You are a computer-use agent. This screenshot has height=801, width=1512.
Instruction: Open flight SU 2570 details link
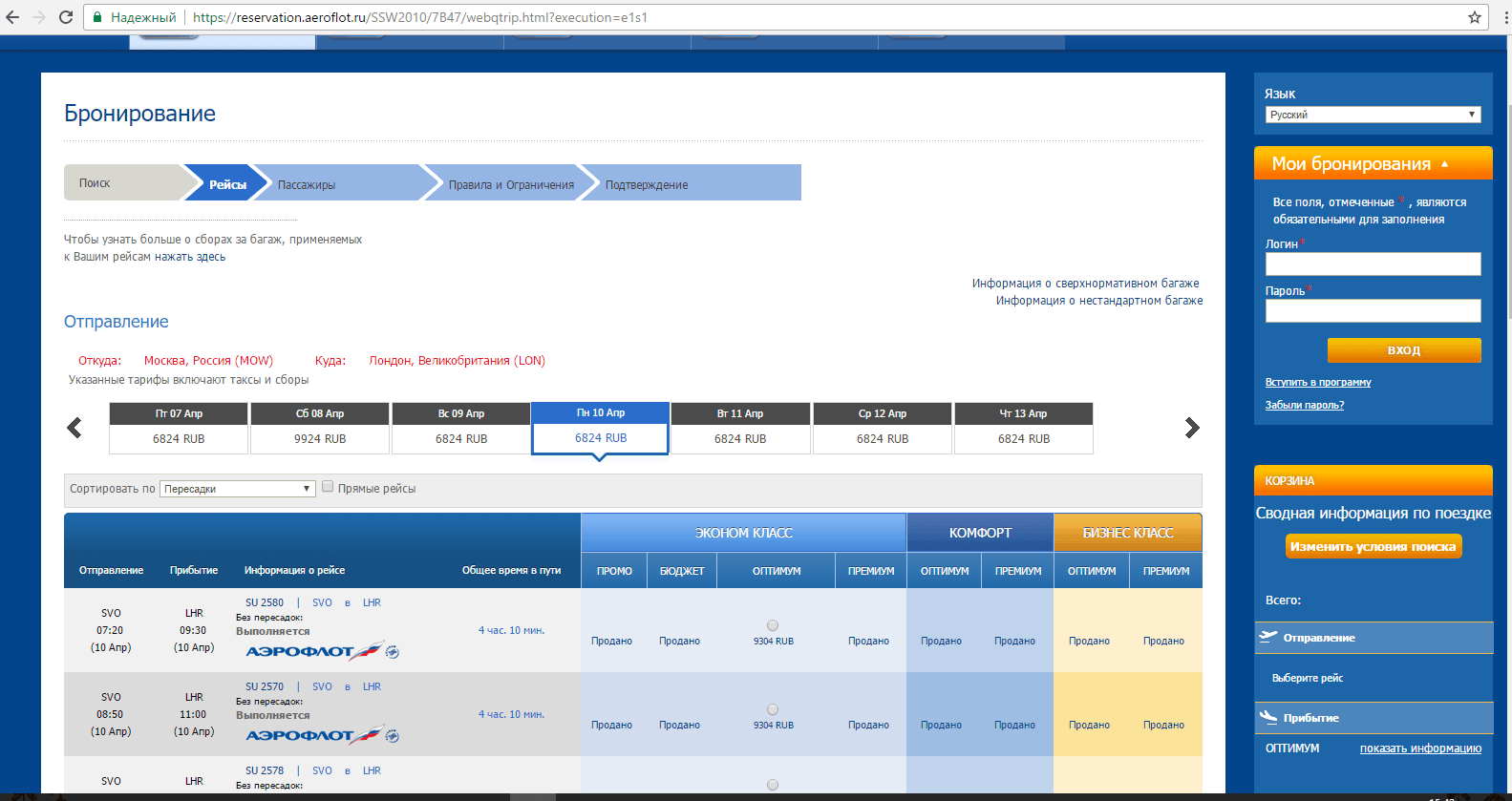(265, 686)
